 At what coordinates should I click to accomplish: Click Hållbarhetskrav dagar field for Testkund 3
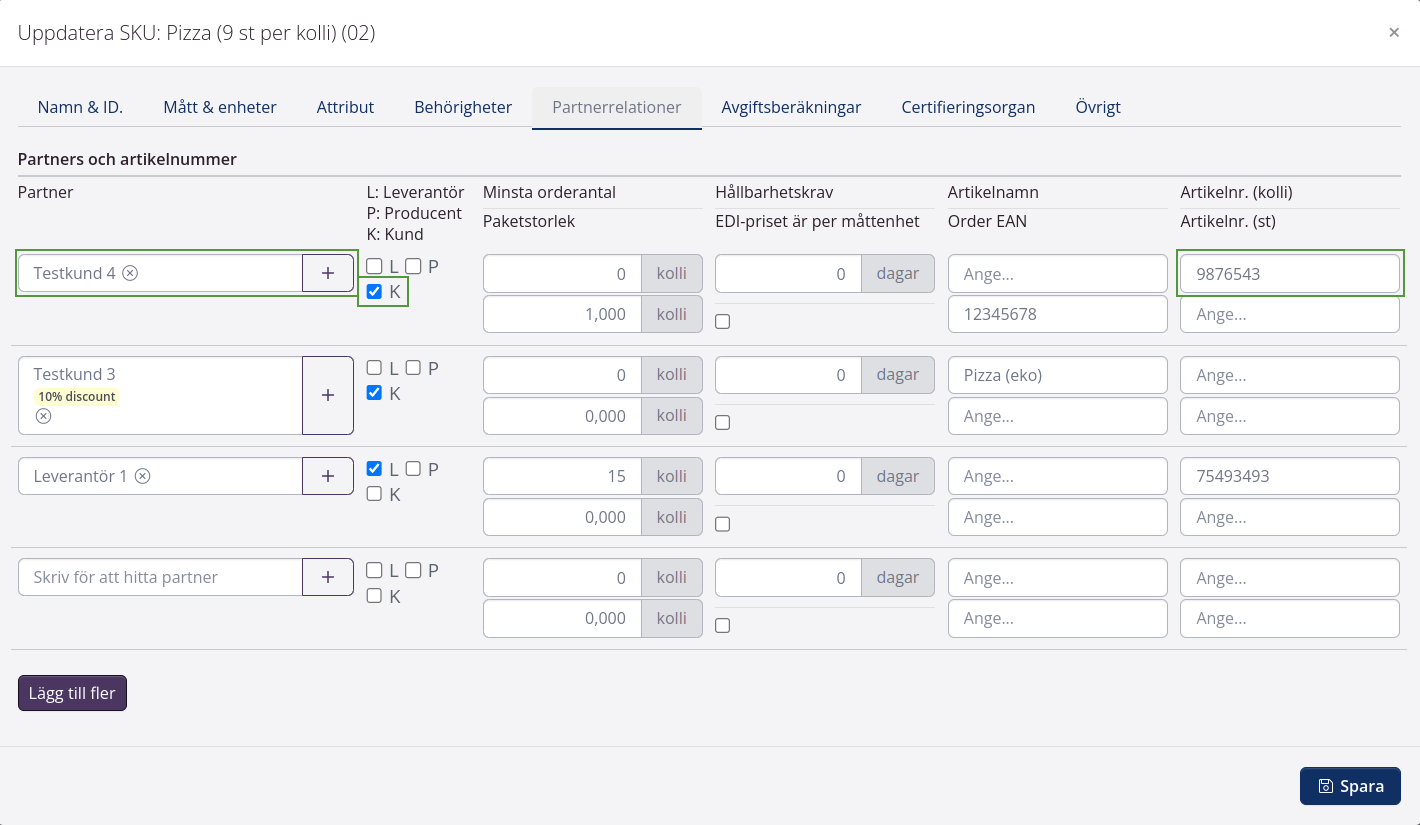point(789,375)
